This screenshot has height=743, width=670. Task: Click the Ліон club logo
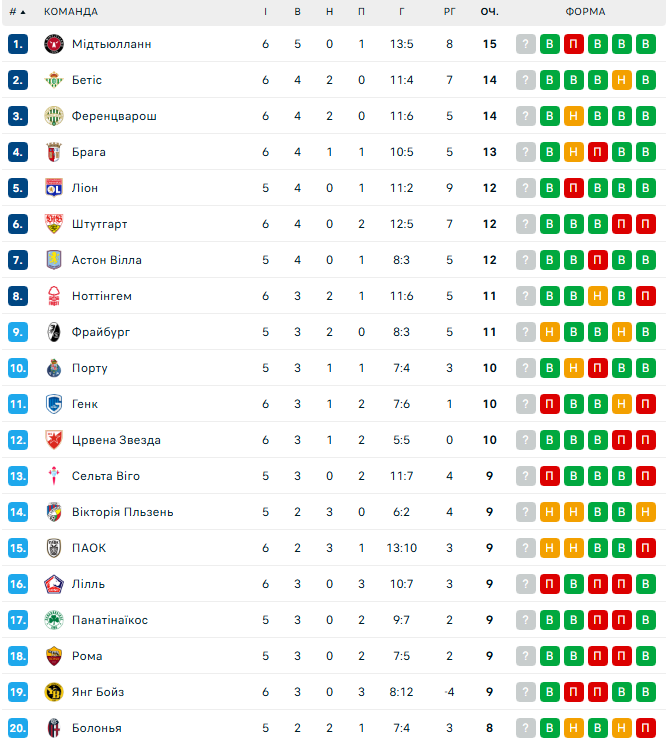point(54,188)
